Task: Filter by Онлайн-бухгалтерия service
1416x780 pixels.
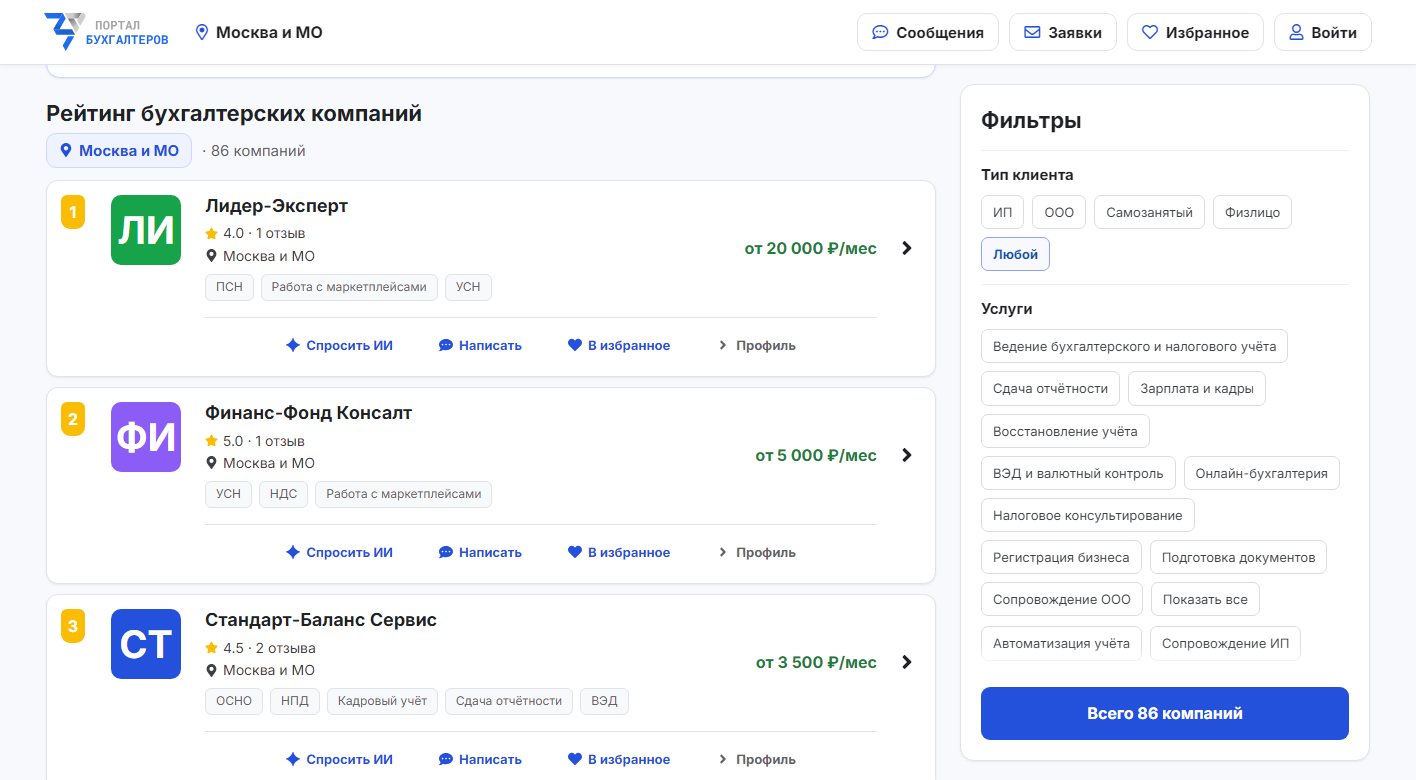Action: 1262,473
